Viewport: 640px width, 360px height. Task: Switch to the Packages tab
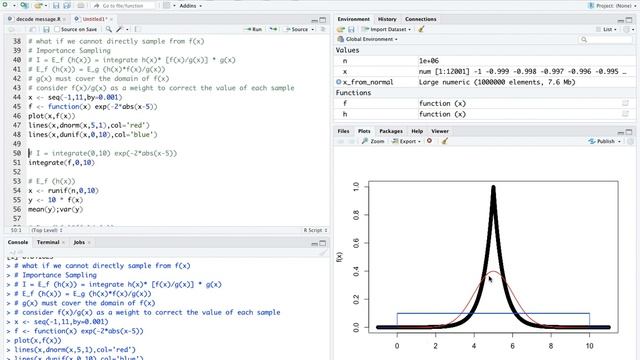tap(391, 131)
